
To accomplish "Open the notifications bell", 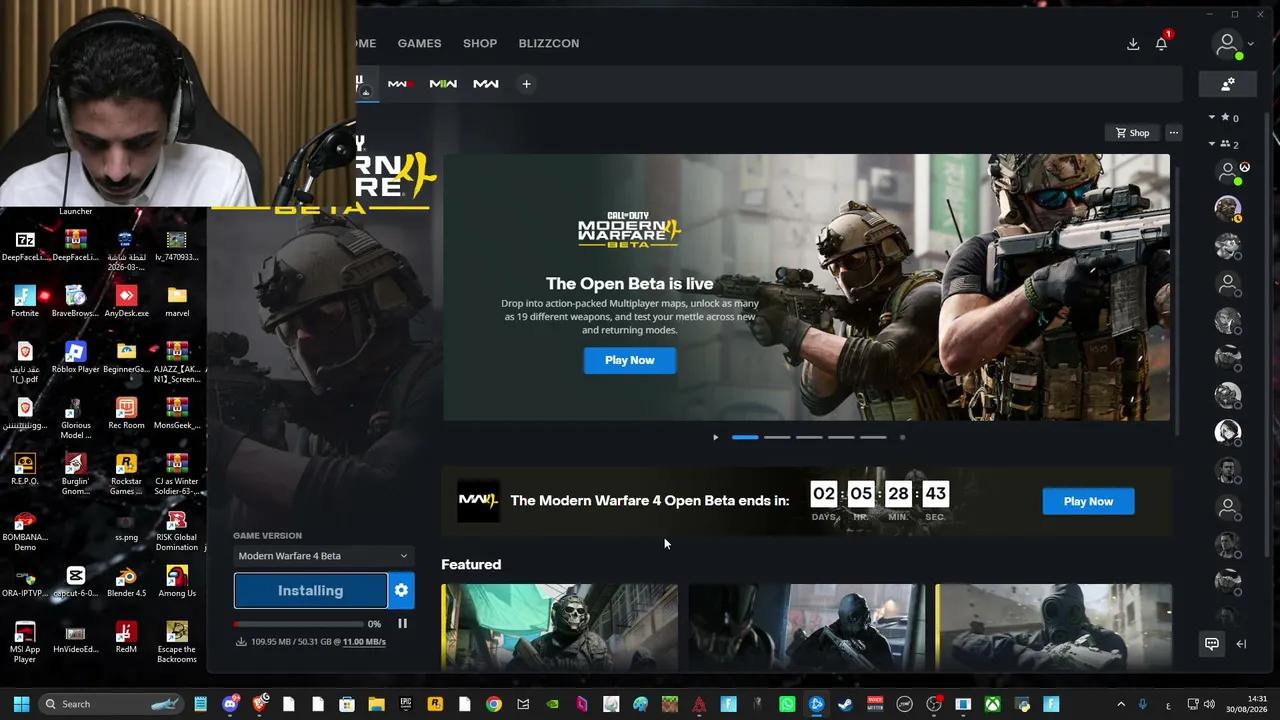I will (1161, 44).
